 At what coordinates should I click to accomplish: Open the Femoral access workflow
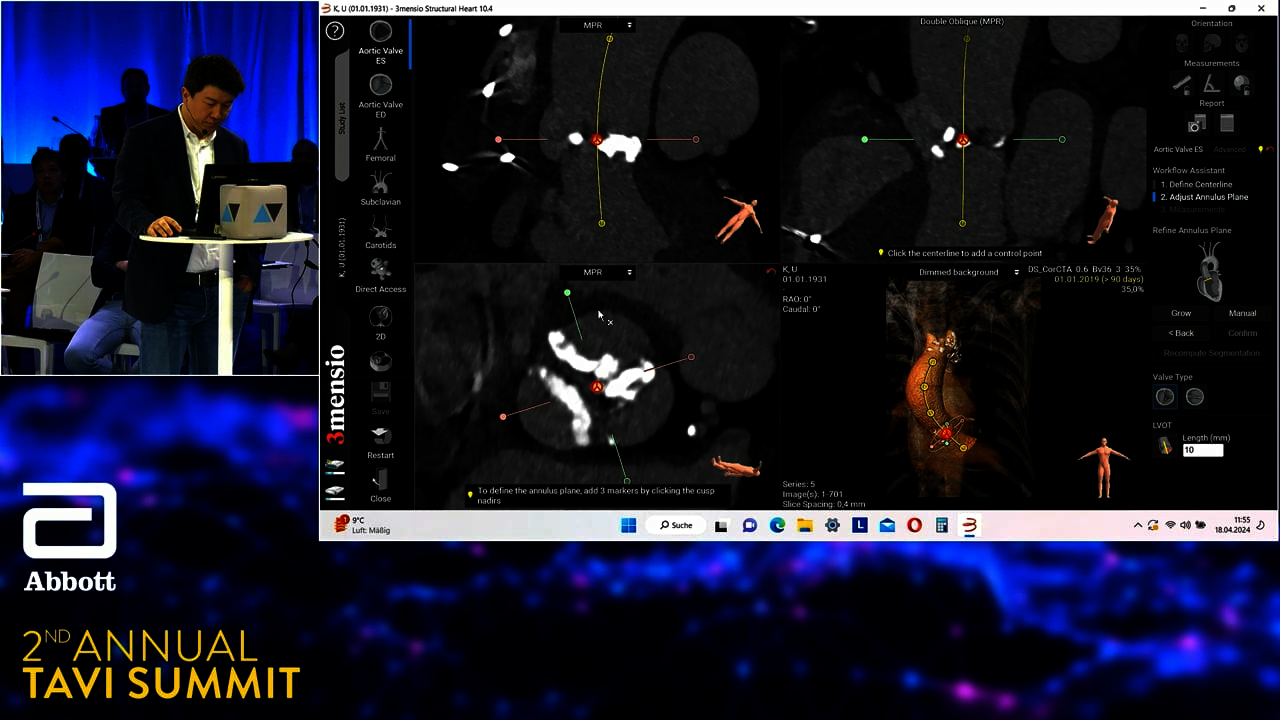click(x=380, y=144)
